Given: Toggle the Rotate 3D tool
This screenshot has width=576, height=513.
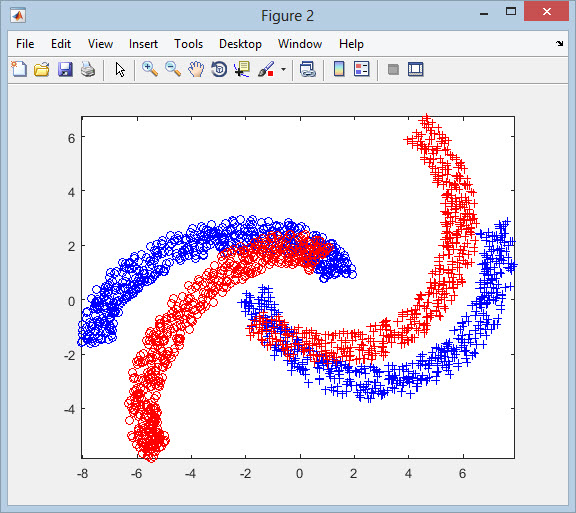Looking at the screenshot, I should pos(219,69).
